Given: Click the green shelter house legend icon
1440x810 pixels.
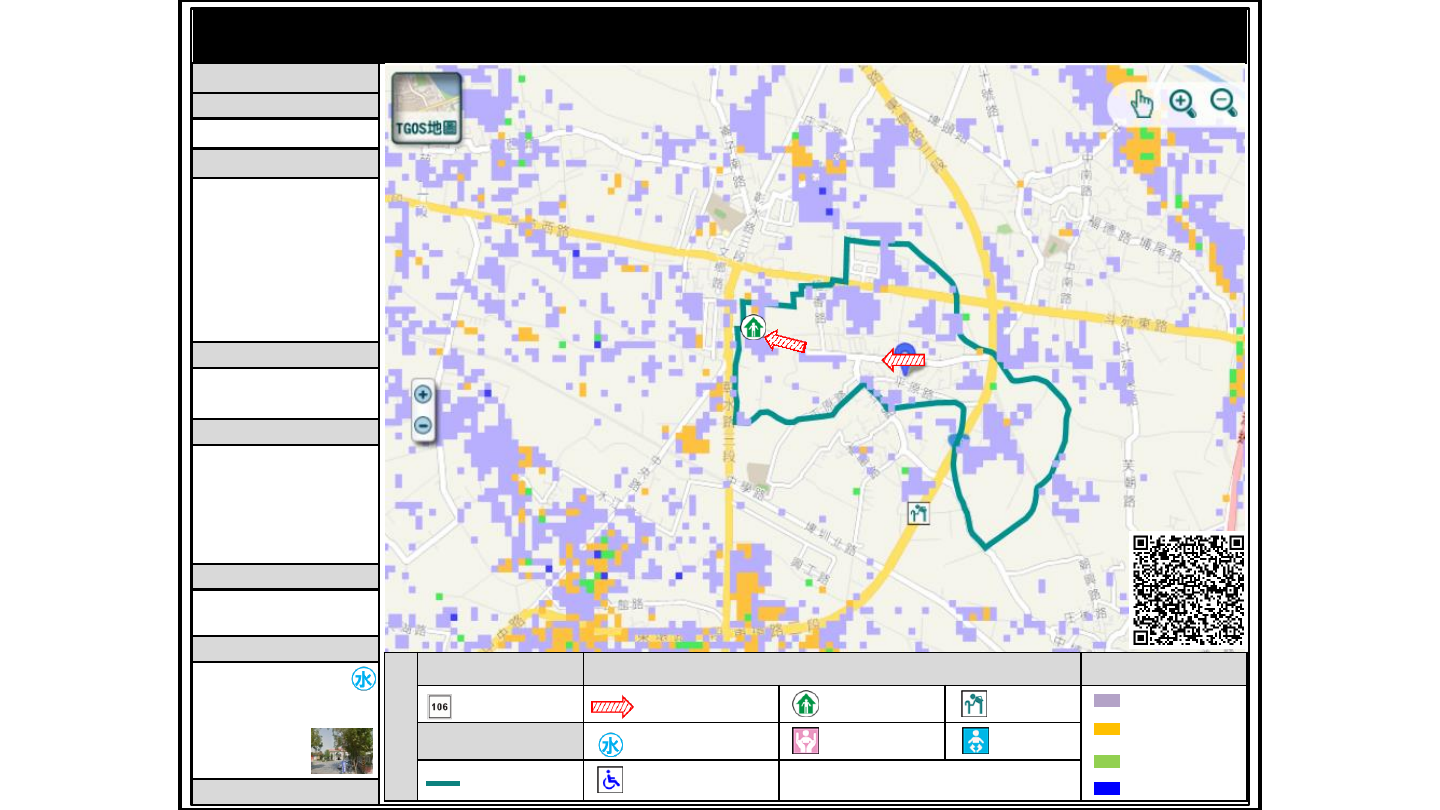Looking at the screenshot, I should 805,704.
